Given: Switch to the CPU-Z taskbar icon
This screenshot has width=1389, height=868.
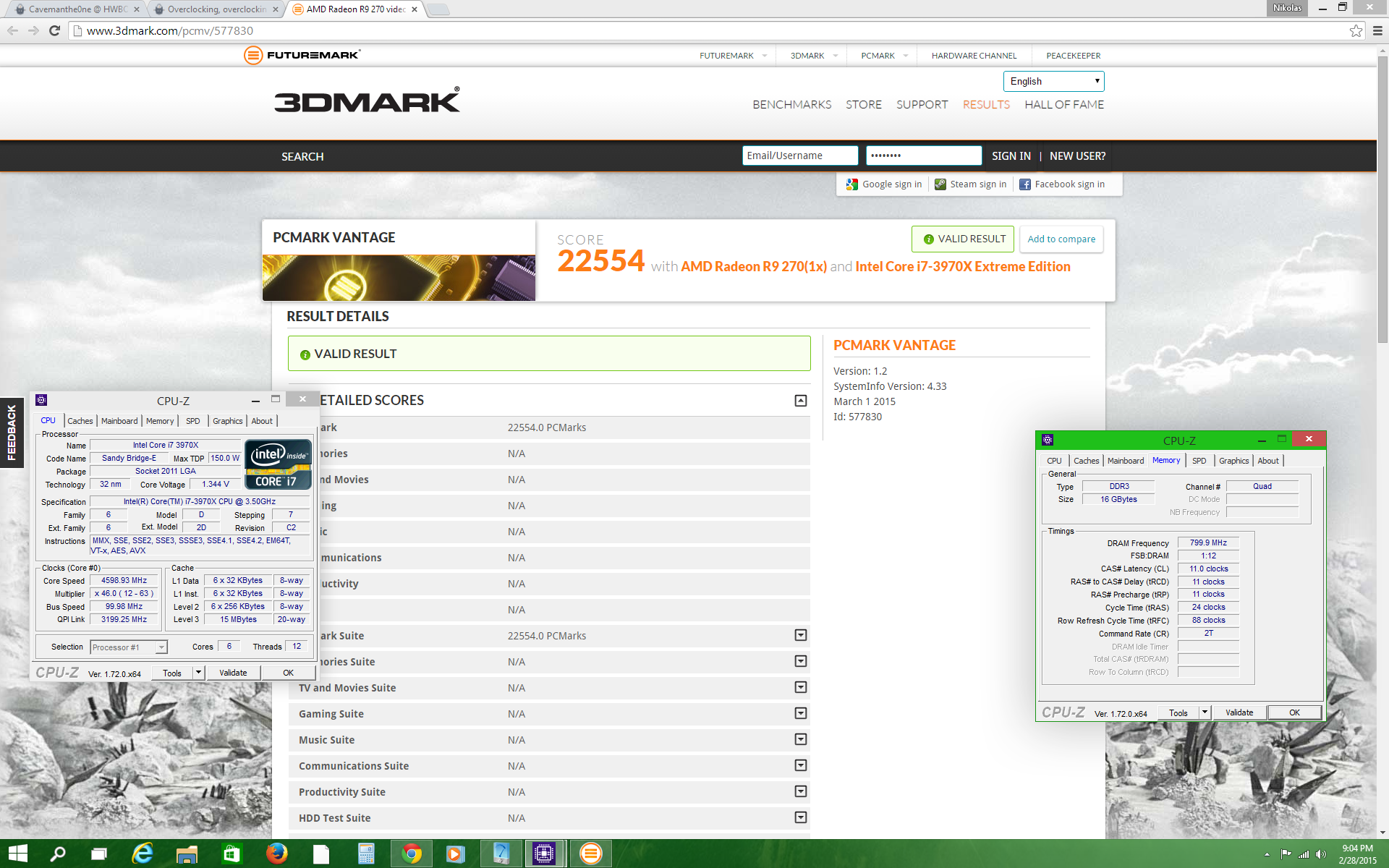Looking at the screenshot, I should (x=544, y=854).
